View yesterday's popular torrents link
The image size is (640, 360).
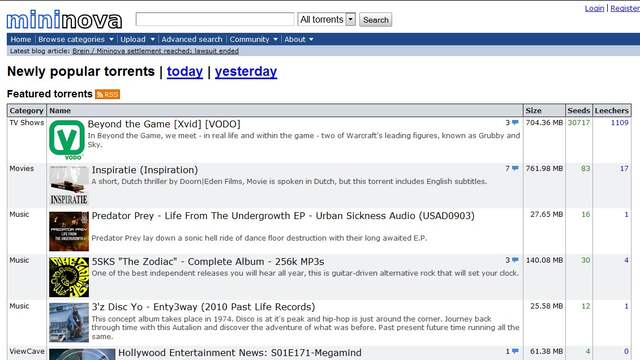click(x=246, y=71)
